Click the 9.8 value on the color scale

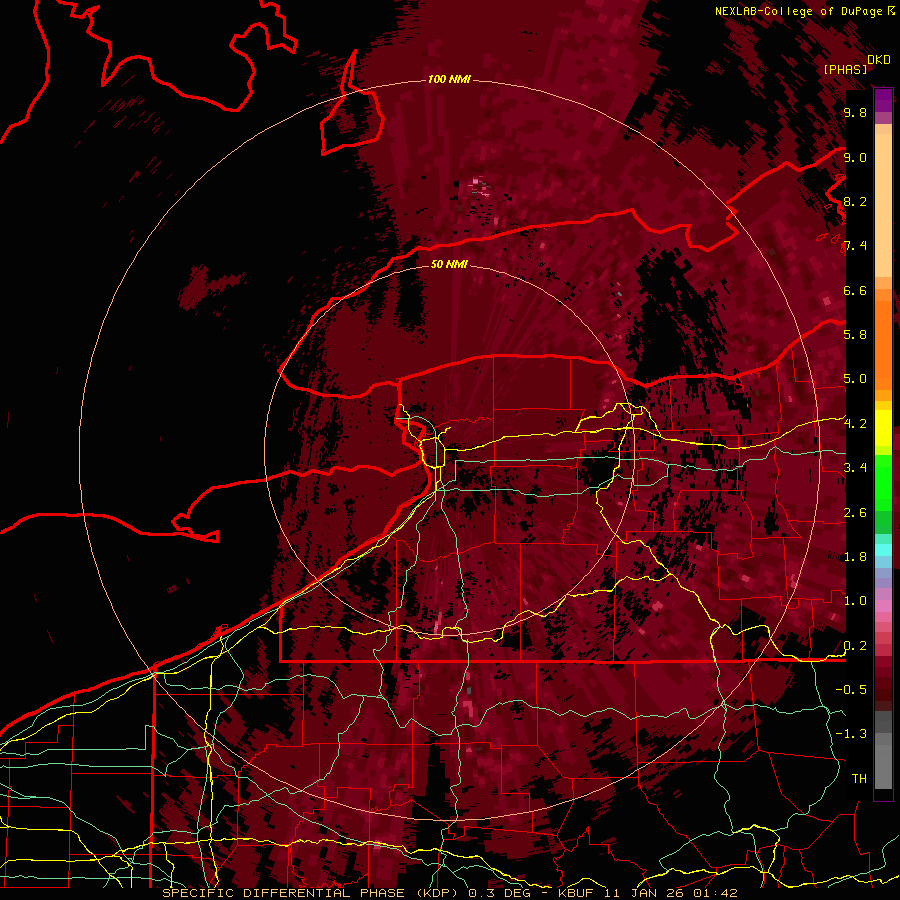click(x=855, y=112)
